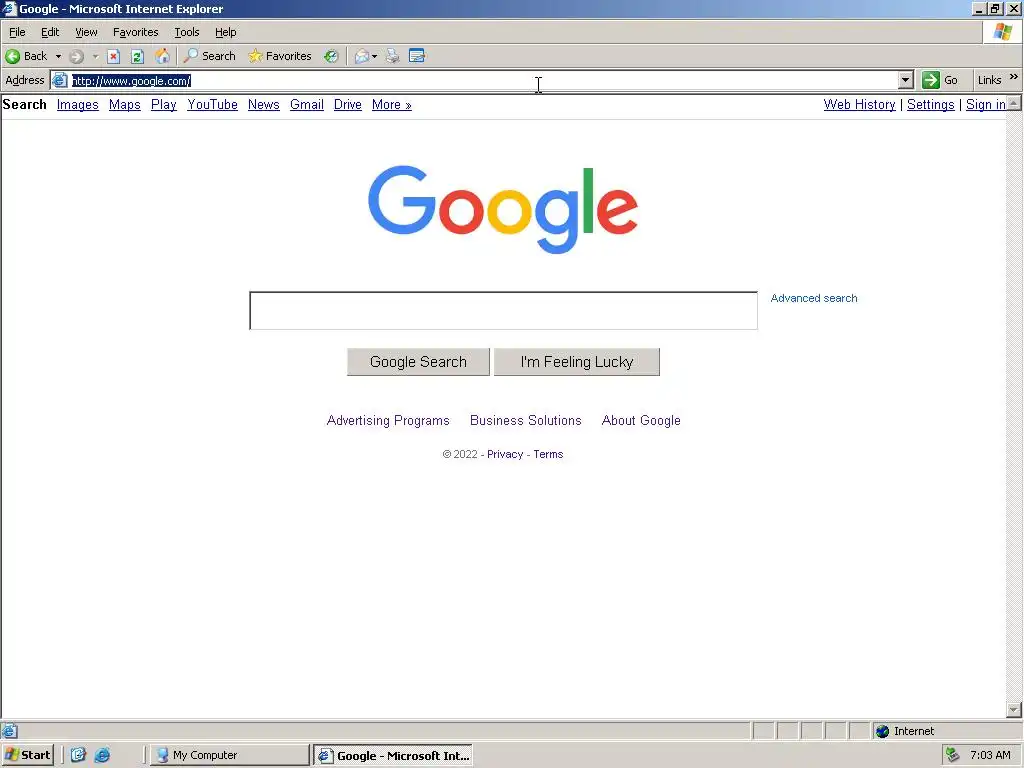
Task: Open the Favorites menu
Action: point(135,32)
